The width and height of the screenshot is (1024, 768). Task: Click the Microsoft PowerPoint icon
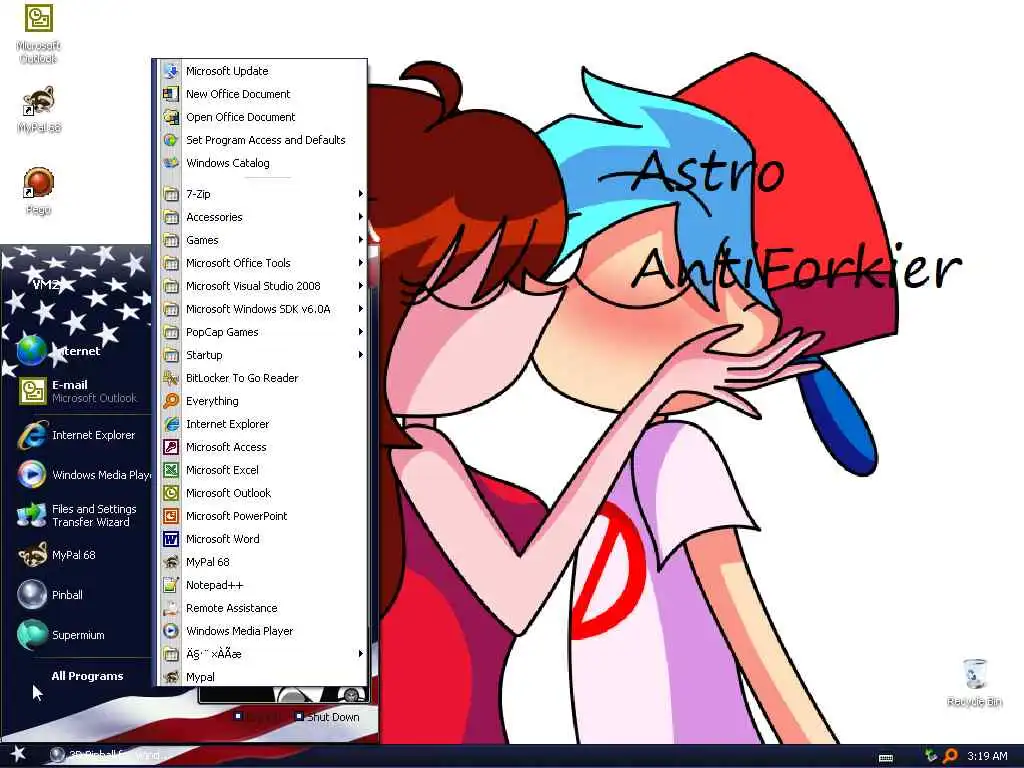[171, 516]
